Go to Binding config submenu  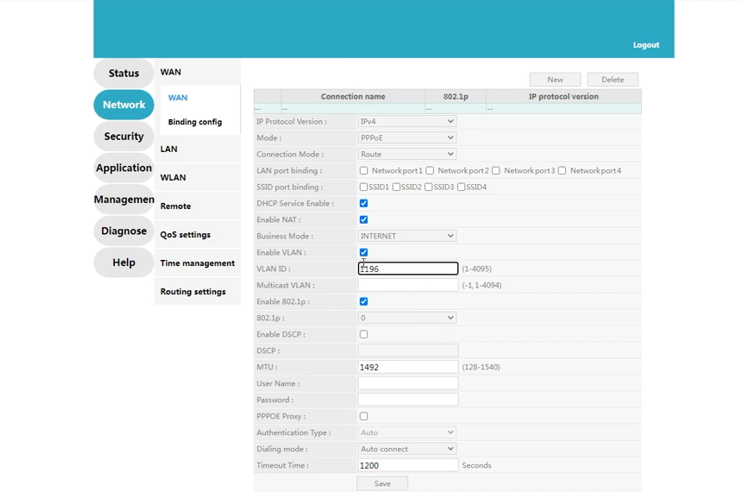(195, 122)
